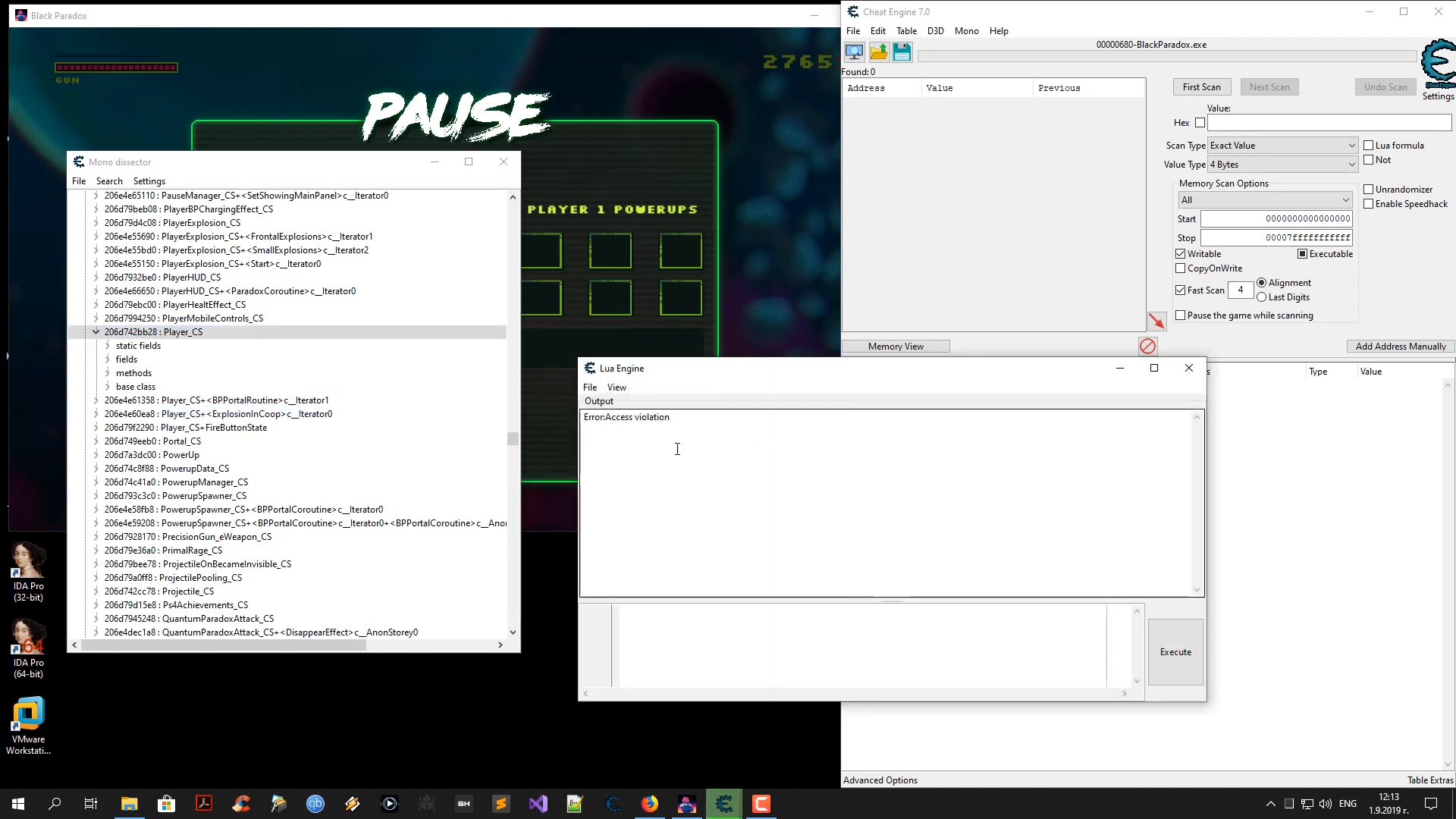Image resolution: width=1456 pixels, height=819 pixels.
Task: Open the View menu in Lua Engine
Action: [617, 388]
